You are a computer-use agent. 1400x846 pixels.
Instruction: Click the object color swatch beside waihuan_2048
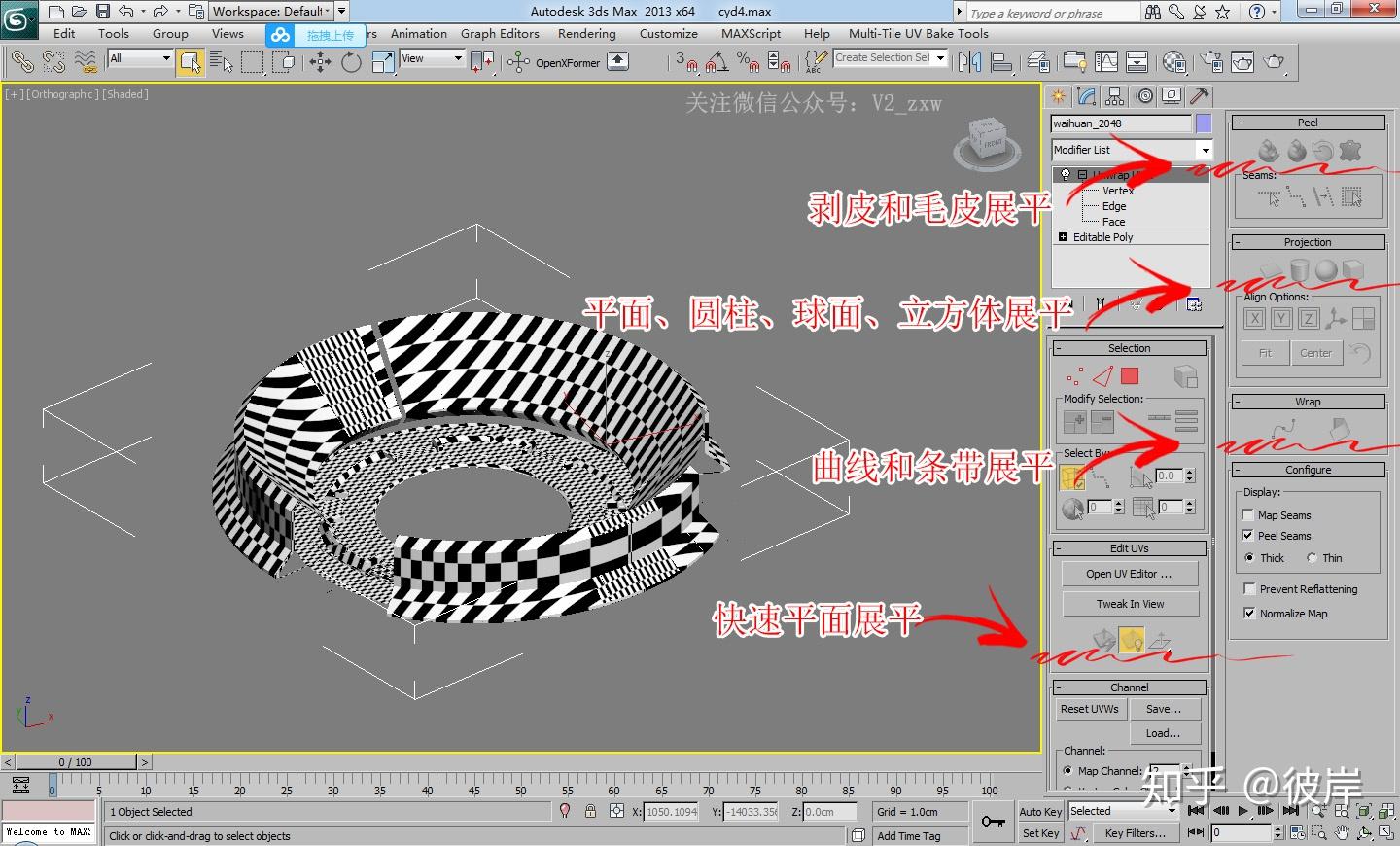1204,123
